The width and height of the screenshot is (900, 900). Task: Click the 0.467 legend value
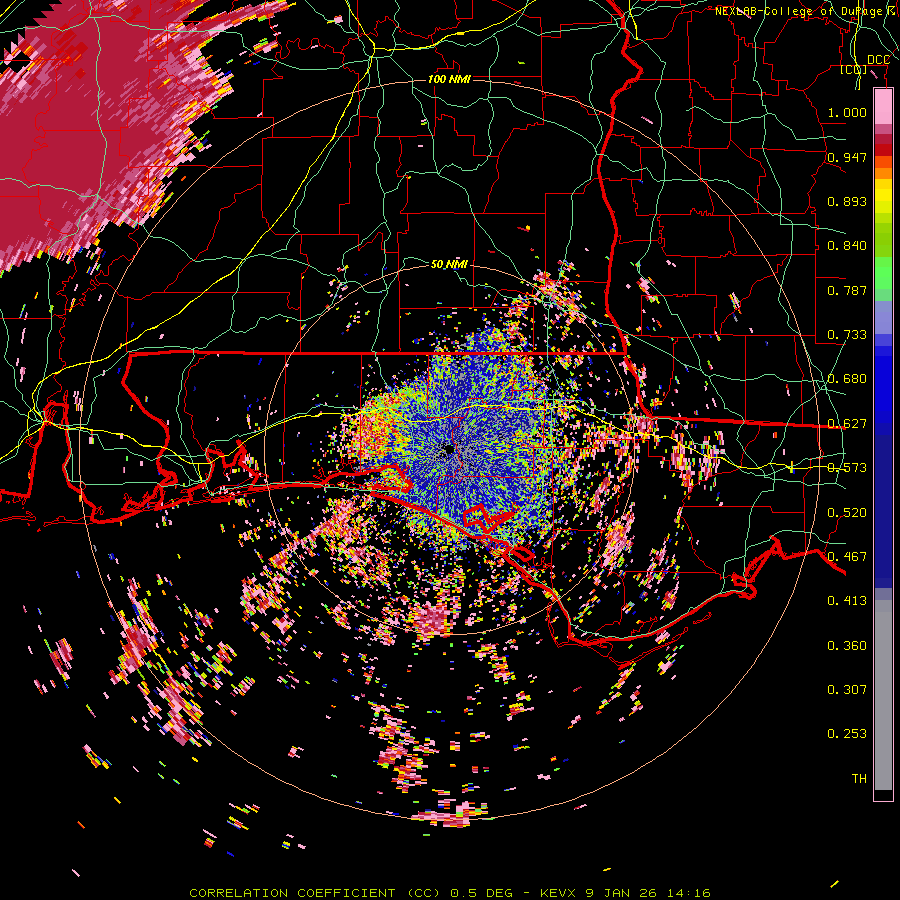coord(847,557)
